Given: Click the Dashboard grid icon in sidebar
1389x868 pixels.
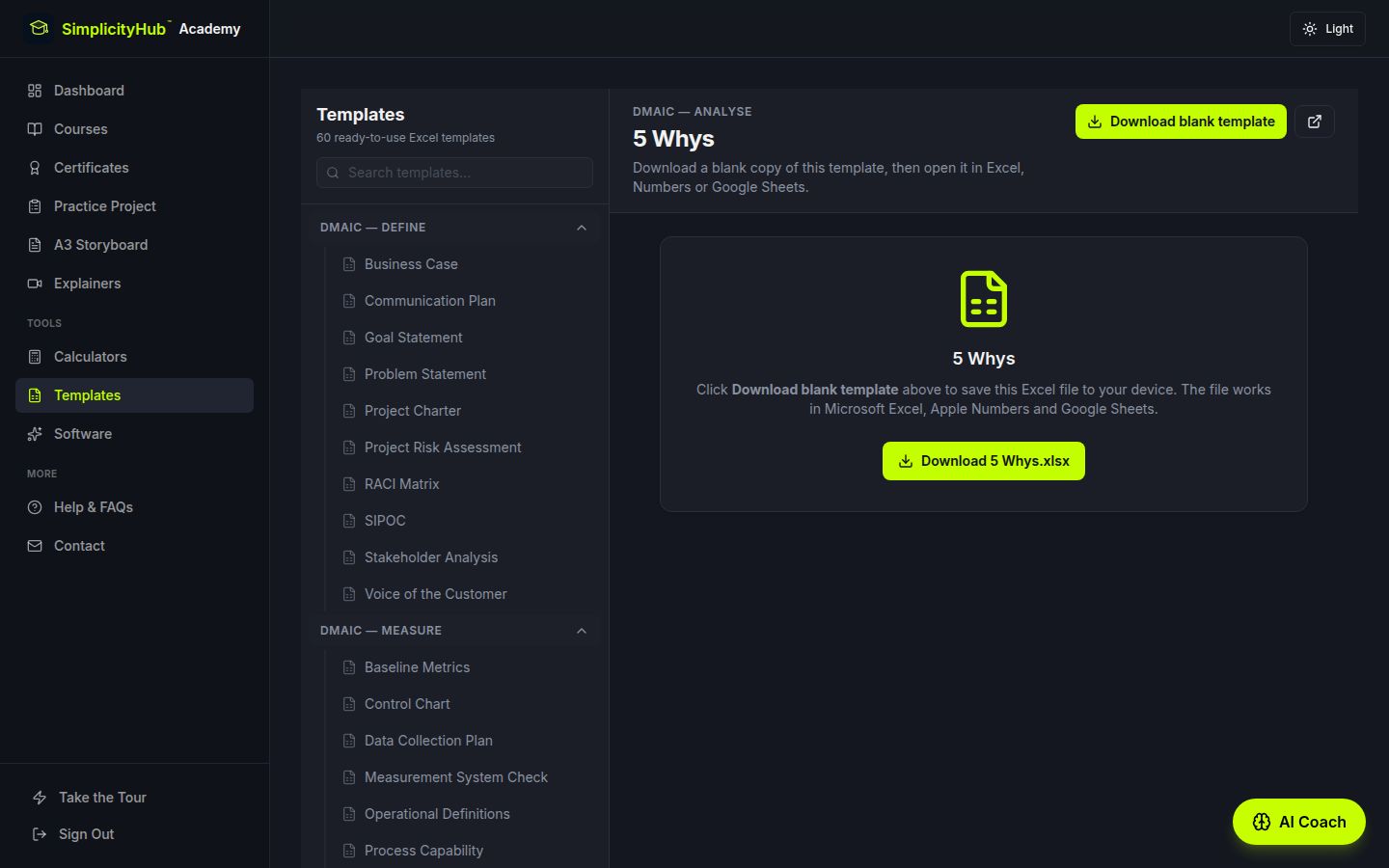Looking at the screenshot, I should tap(35, 91).
